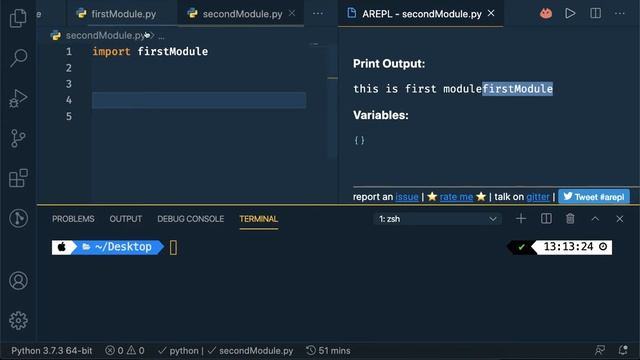640x360 pixels.
Task: Split the terminal panel
Action: click(546, 219)
